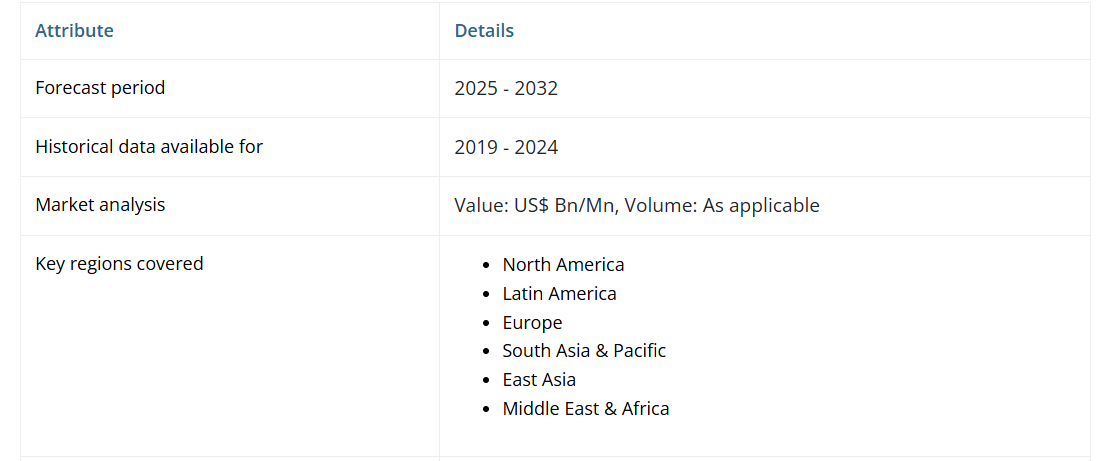This screenshot has height=461, width=1100.
Task: Click Middle East & Africa list item
Action: (586, 409)
